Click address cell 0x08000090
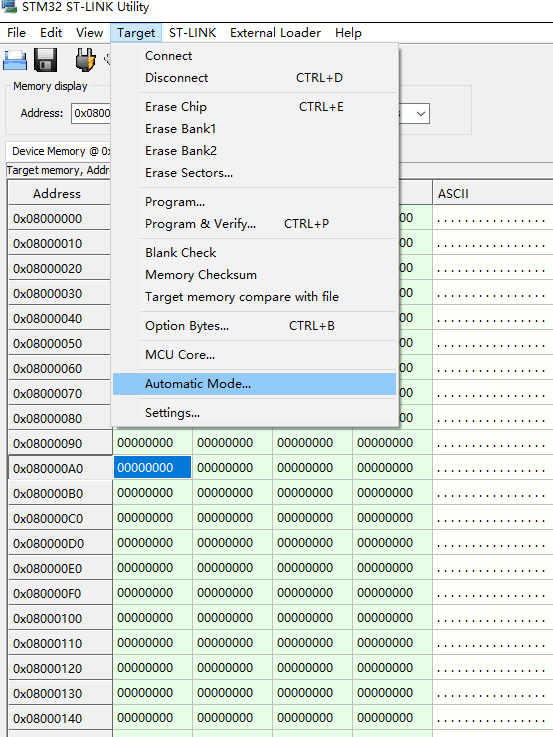Image resolution: width=553 pixels, height=737 pixels. tap(60, 443)
